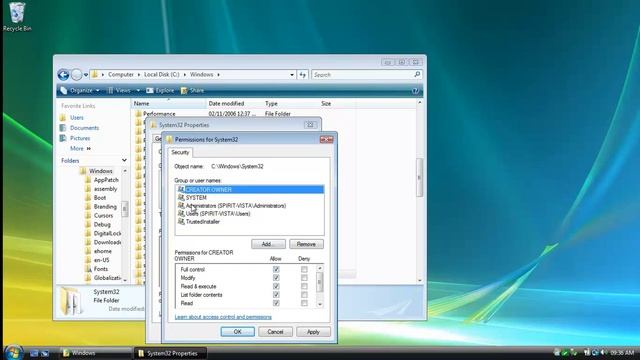Select en-US folder in tree
The height and width of the screenshot is (360, 640).
pyautogui.click(x=101, y=260)
